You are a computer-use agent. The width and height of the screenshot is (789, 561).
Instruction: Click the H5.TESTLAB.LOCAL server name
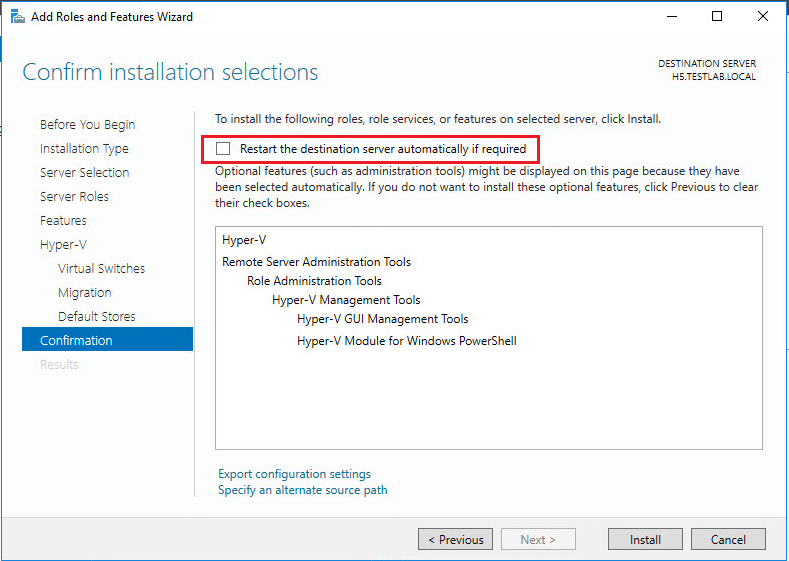(714, 77)
